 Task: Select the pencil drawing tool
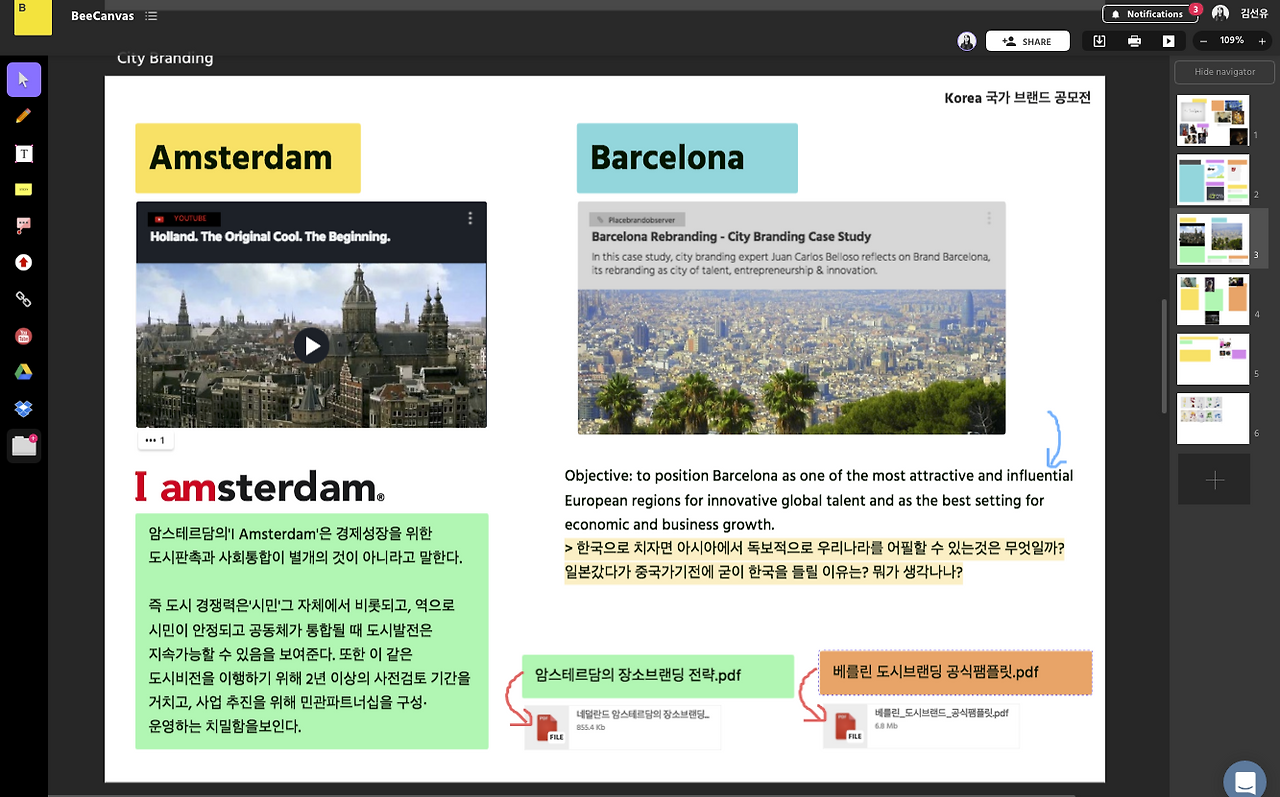click(x=24, y=116)
